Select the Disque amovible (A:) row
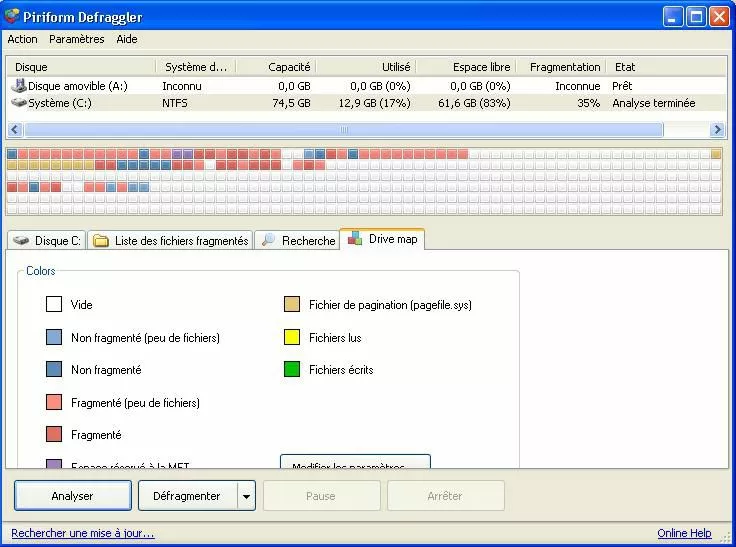This screenshot has width=736, height=547. (366, 86)
